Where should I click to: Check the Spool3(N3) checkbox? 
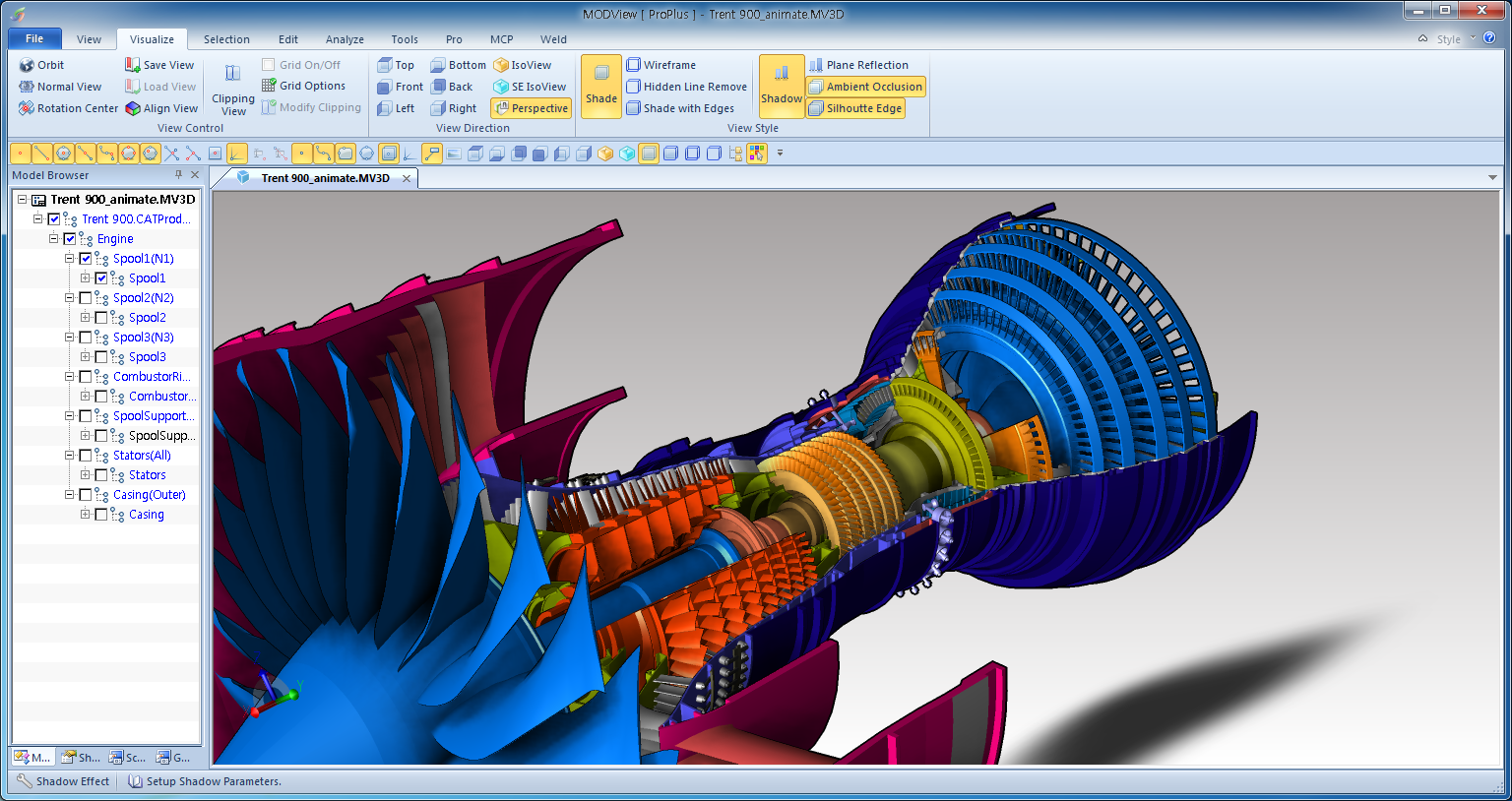(86, 338)
